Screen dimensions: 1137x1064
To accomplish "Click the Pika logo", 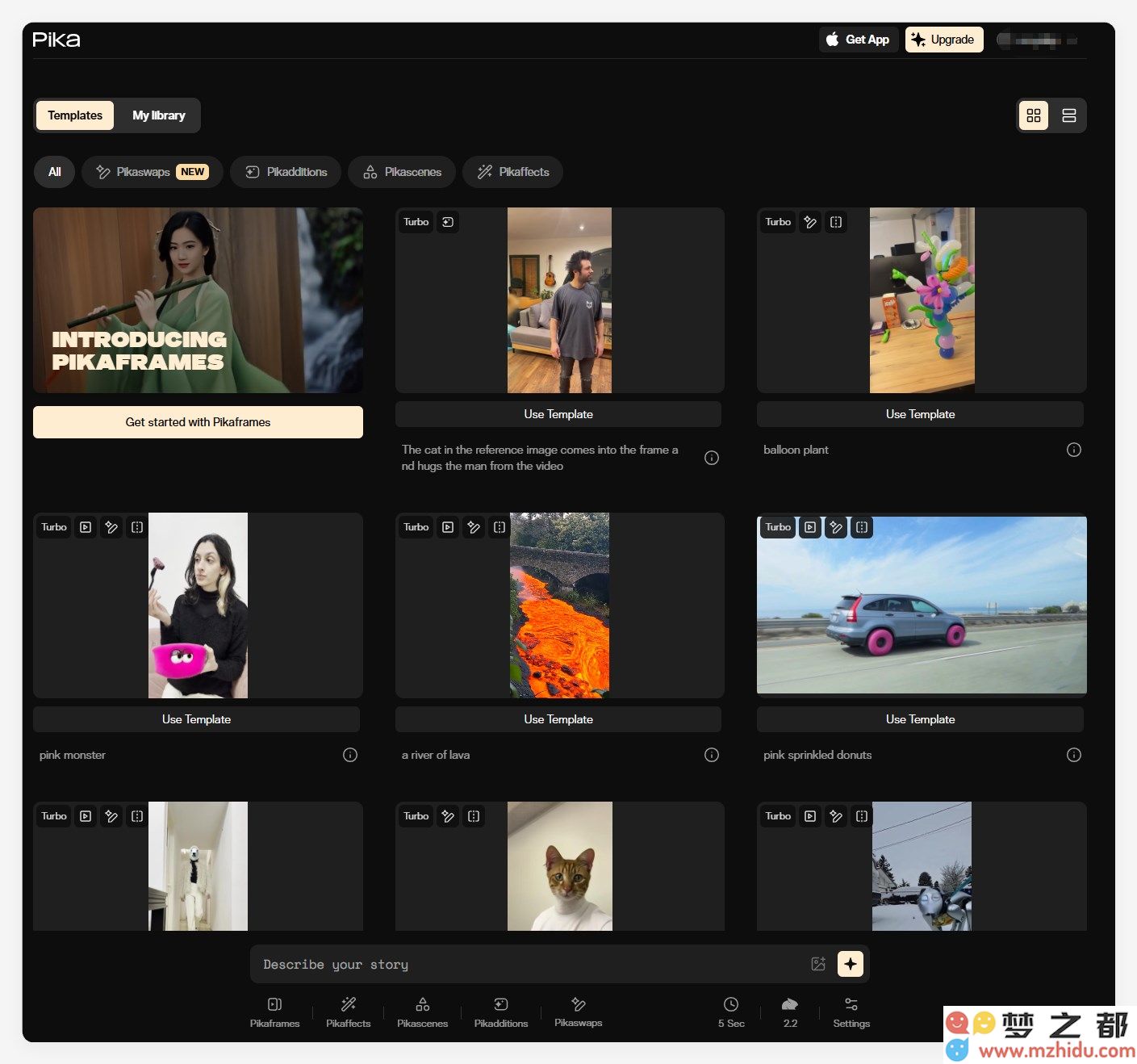I will [56, 40].
